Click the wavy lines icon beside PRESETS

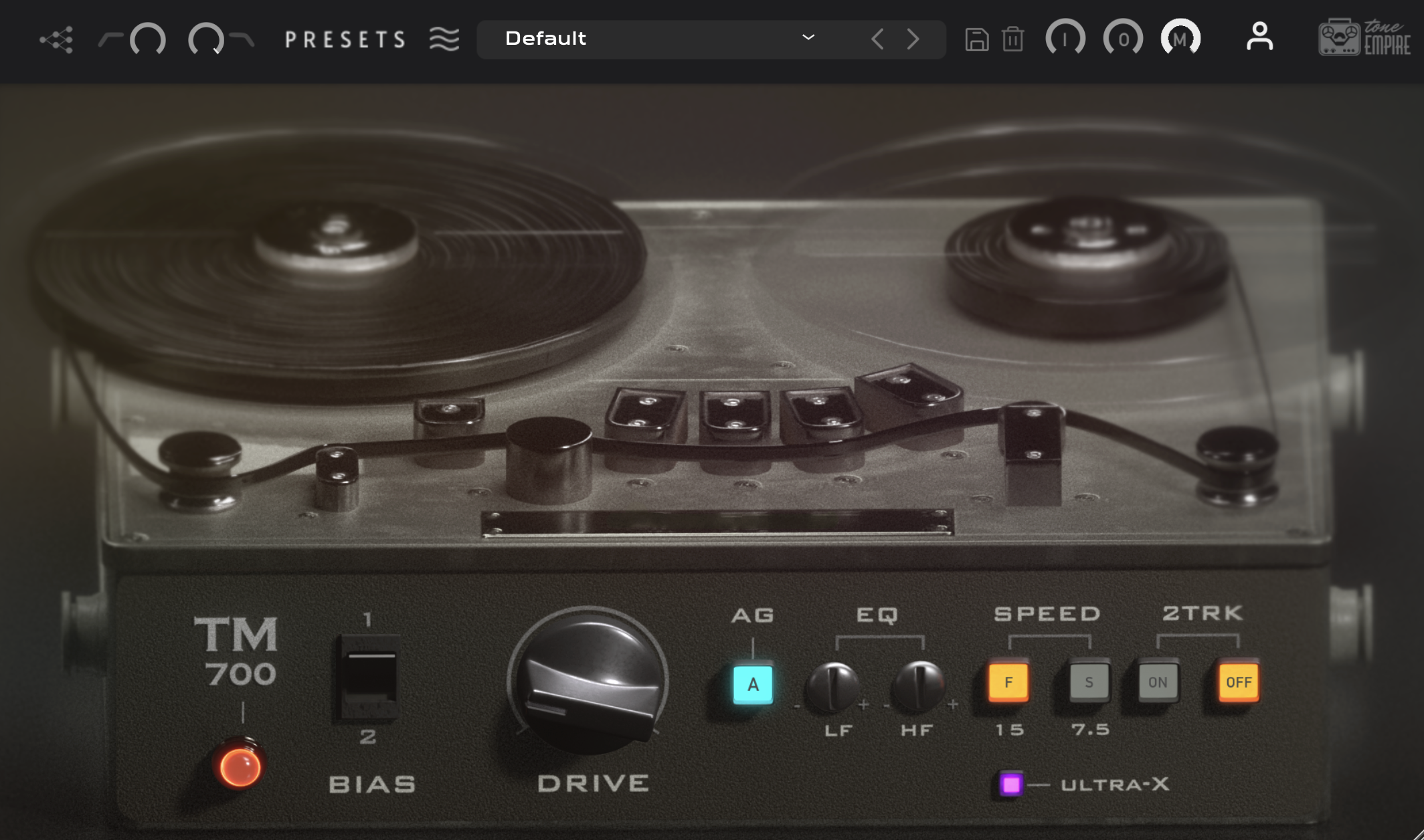click(x=444, y=39)
